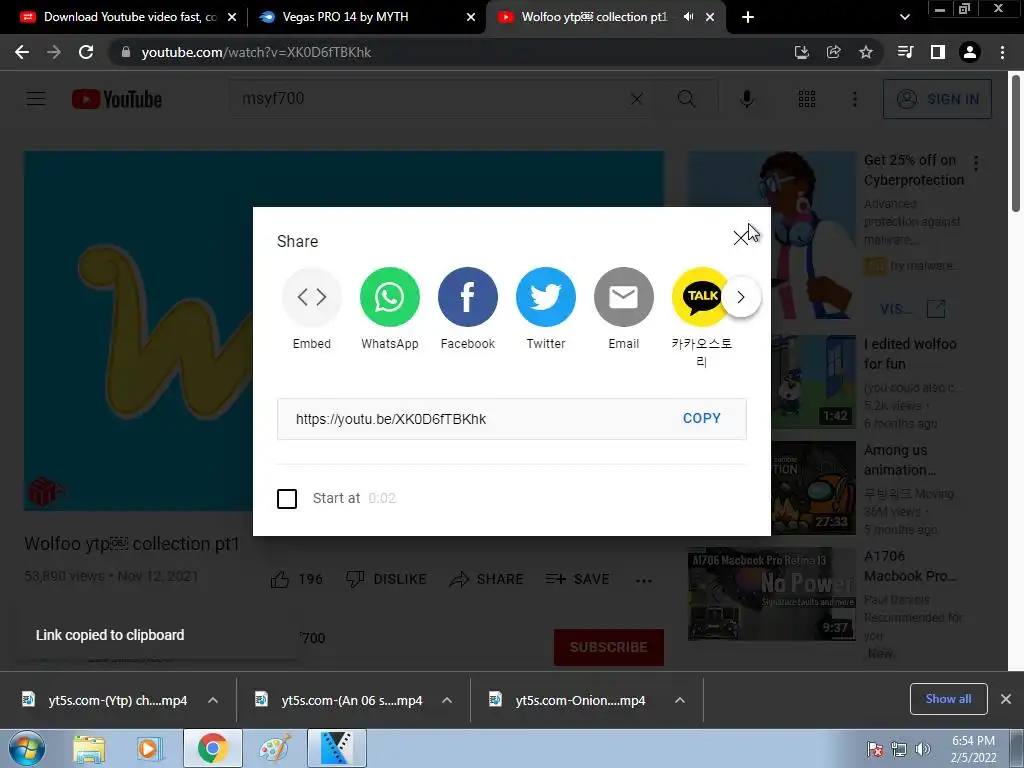Share via the WhatsApp icon
Image resolution: width=1024 pixels, height=768 pixels.
pos(389,297)
